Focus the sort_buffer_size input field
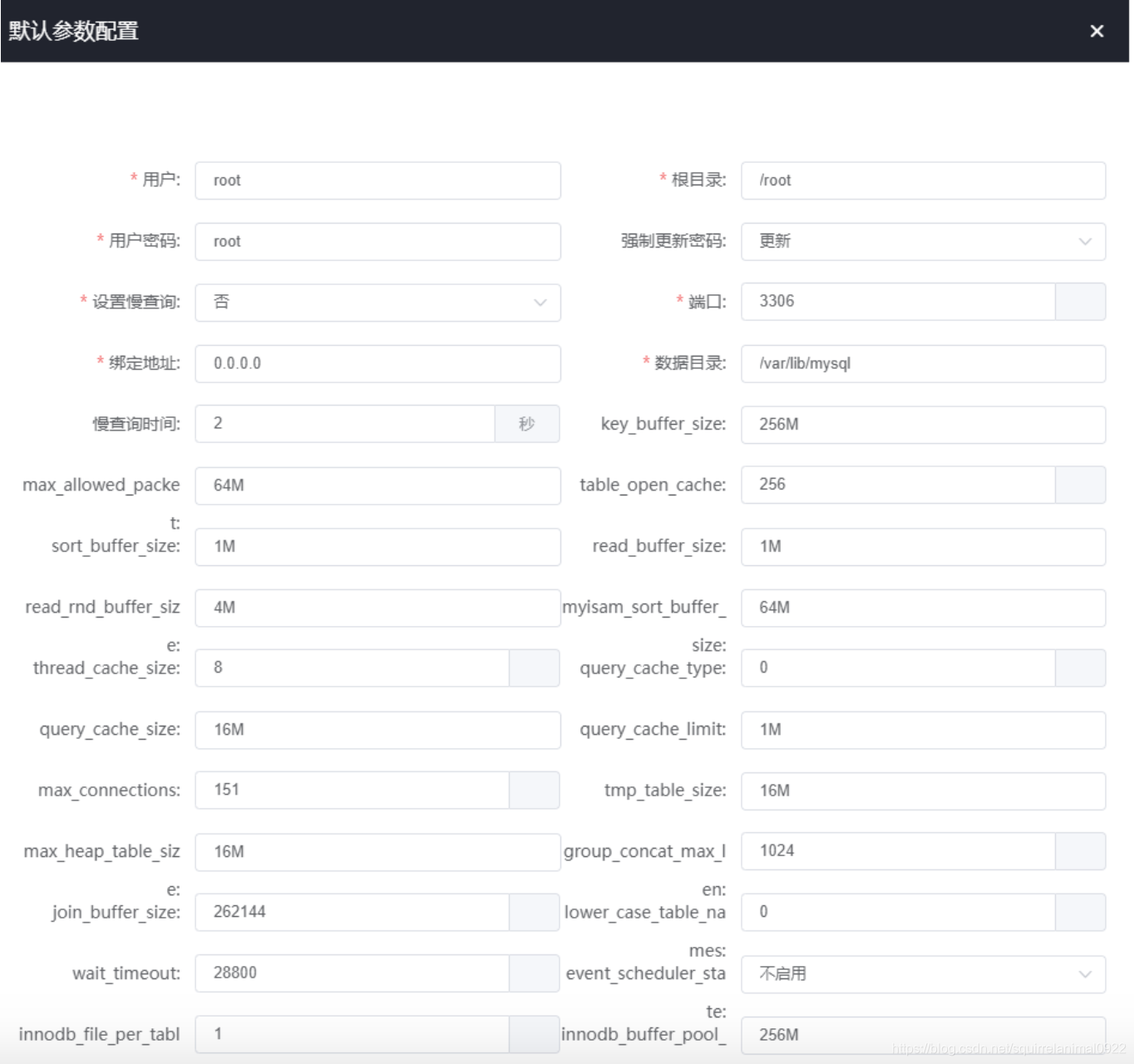The width and height of the screenshot is (1134, 1064). point(377,547)
